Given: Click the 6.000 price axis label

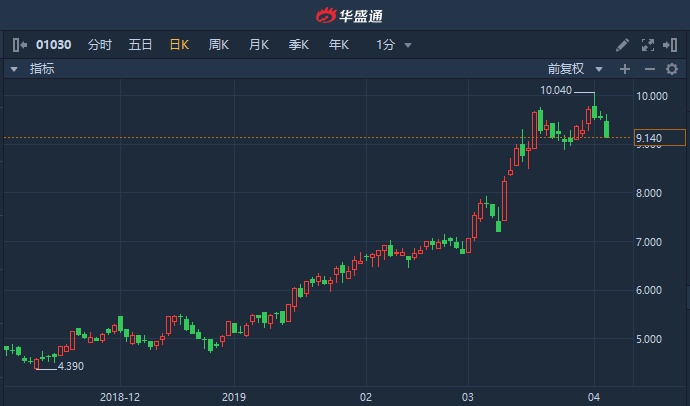Looking at the screenshot, I should (649, 290).
